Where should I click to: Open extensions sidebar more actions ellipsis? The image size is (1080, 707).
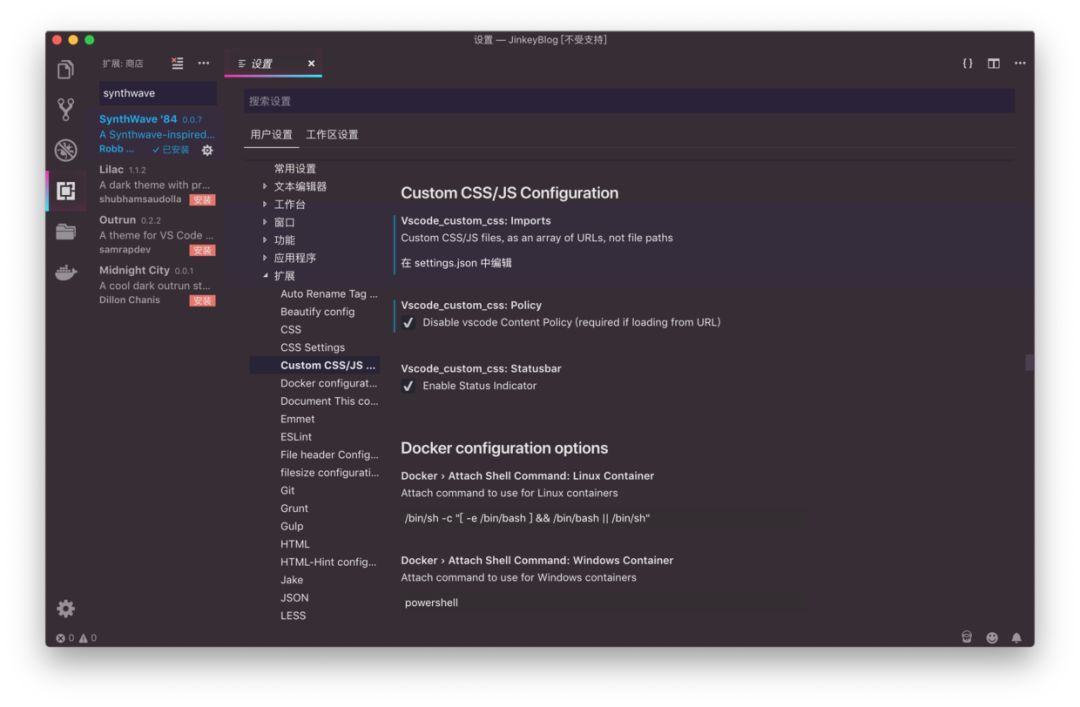(203, 63)
